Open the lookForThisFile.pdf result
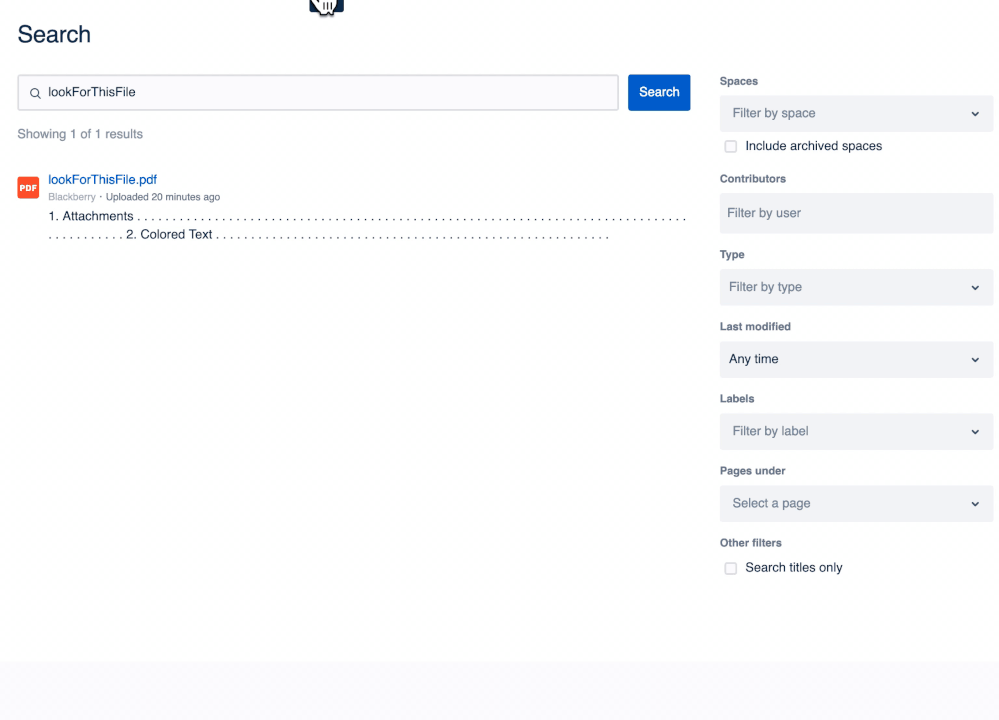Image resolution: width=999 pixels, height=720 pixels. tap(103, 180)
